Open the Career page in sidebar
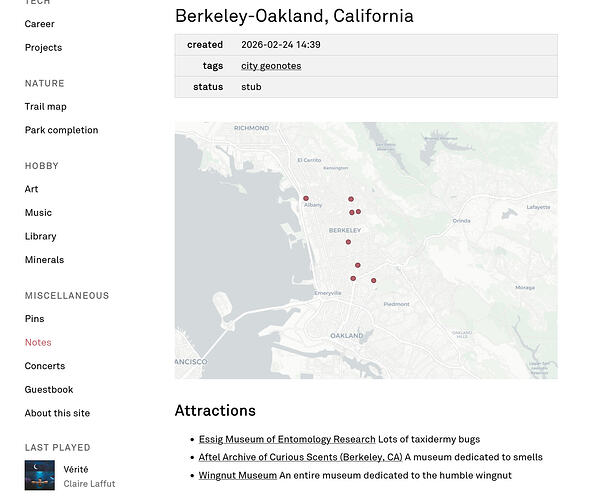 pos(40,24)
